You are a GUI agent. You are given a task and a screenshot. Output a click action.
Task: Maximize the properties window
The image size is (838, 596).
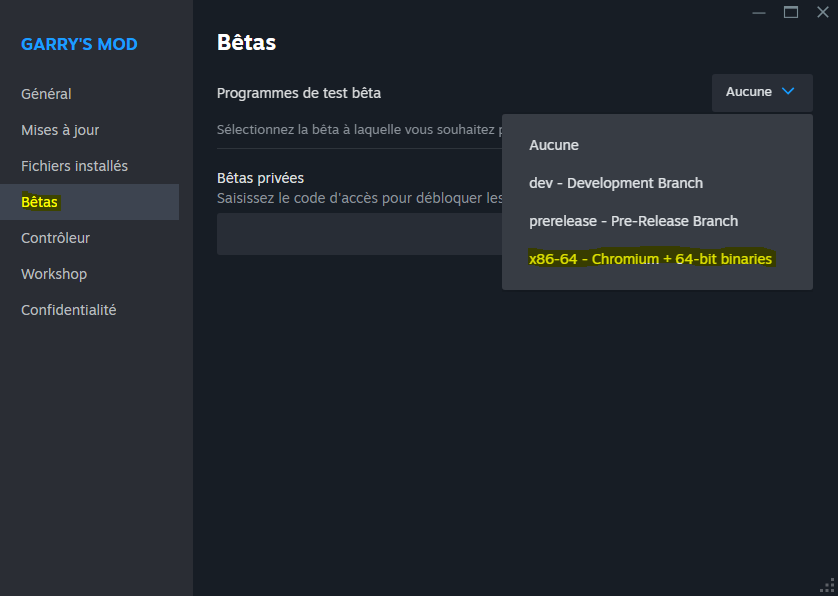click(x=791, y=12)
